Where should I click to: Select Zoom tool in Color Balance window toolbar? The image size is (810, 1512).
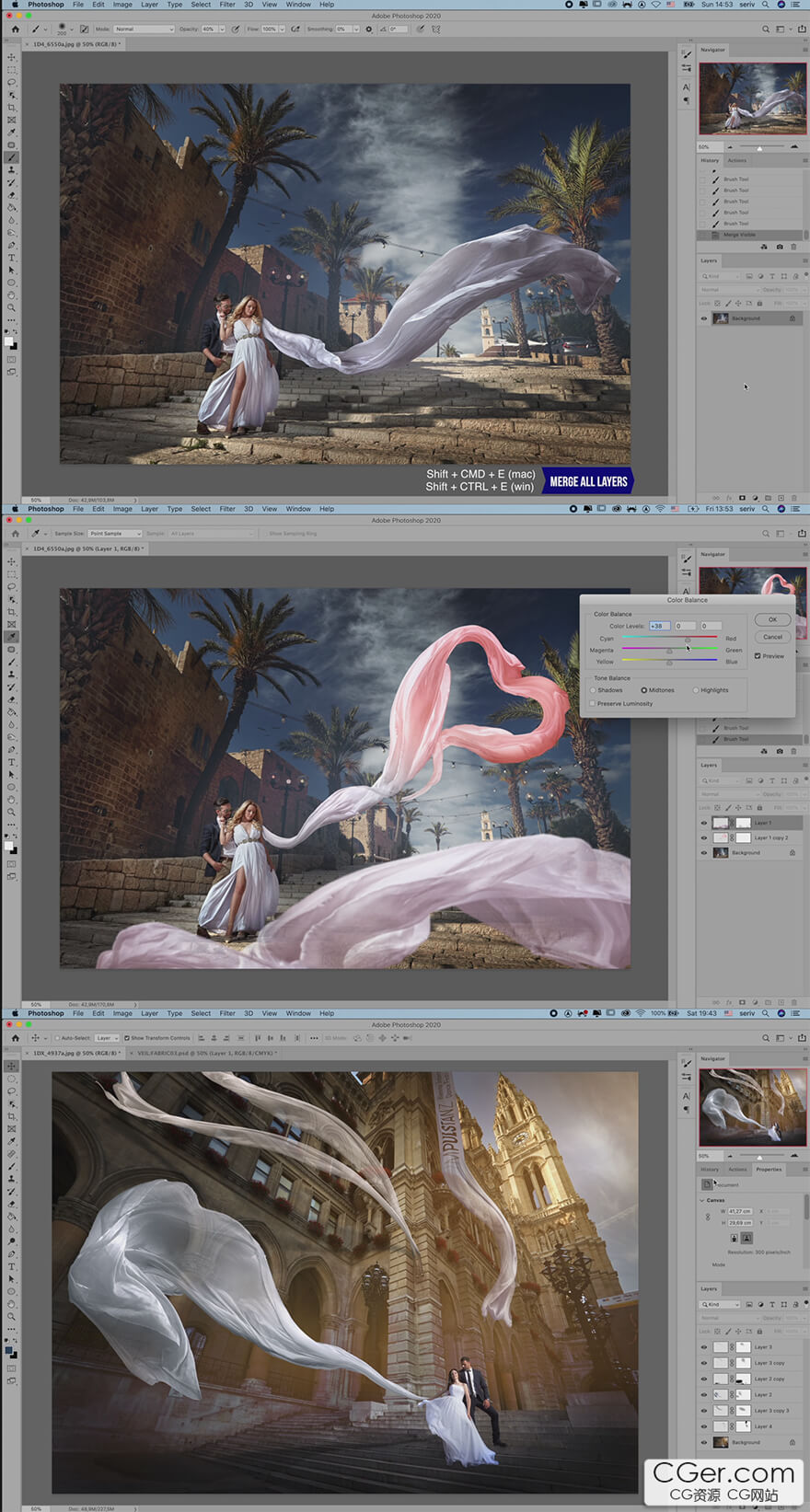[x=12, y=812]
